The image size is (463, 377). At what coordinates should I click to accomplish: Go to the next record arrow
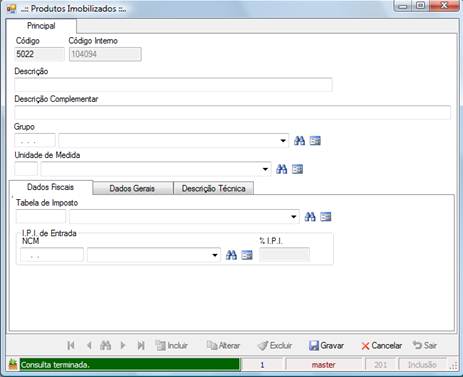(x=123, y=345)
